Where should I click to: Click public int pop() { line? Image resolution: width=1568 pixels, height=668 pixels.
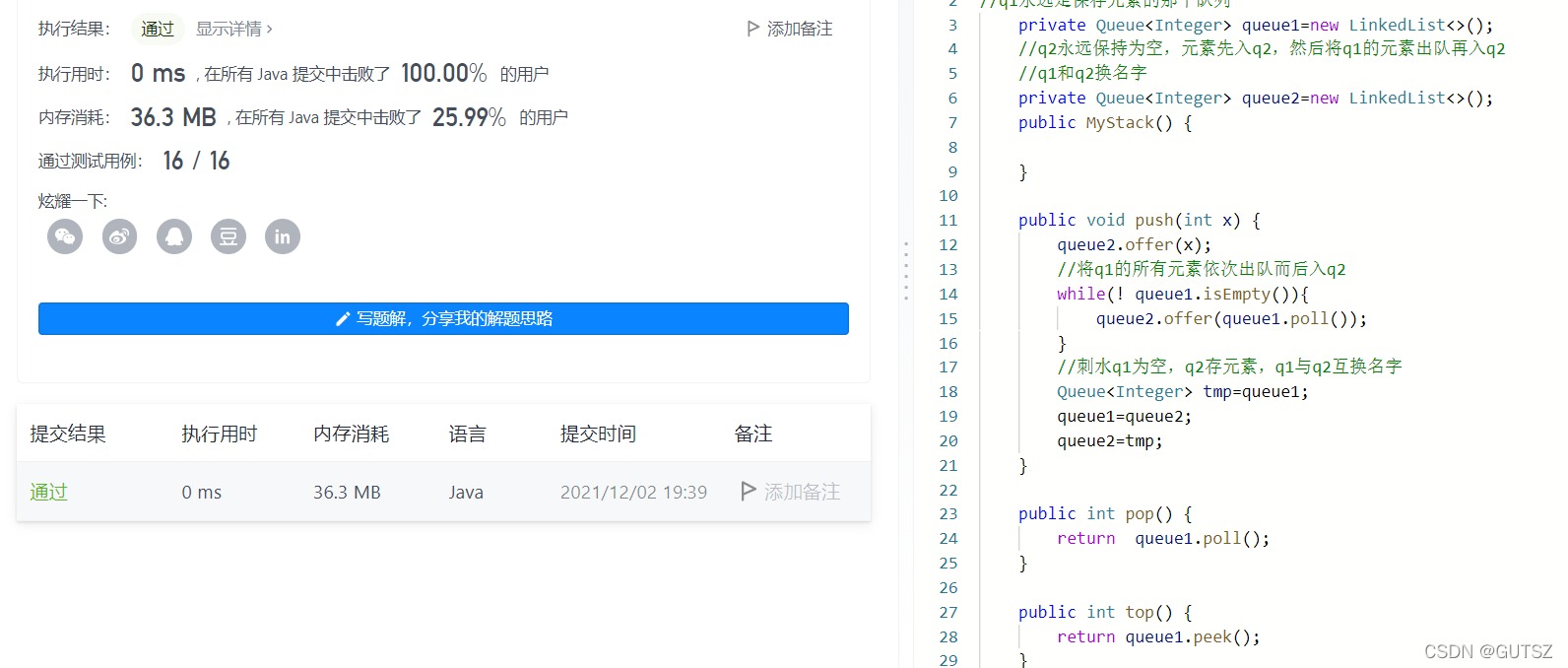click(x=1105, y=513)
